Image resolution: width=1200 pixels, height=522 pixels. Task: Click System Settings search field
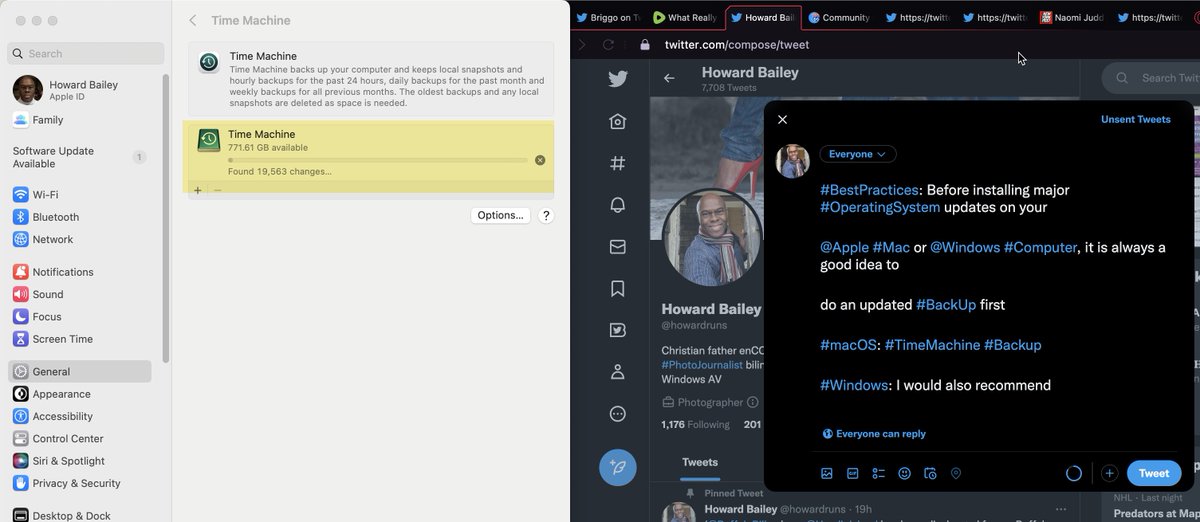tap(86, 53)
